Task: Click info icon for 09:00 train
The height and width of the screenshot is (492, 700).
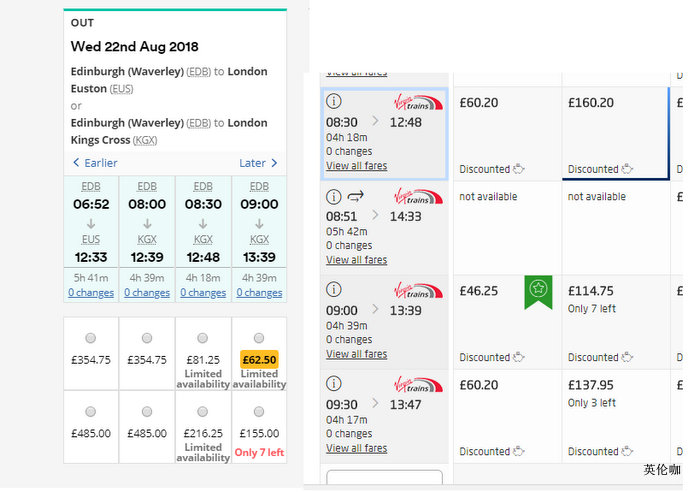Action: 334,290
